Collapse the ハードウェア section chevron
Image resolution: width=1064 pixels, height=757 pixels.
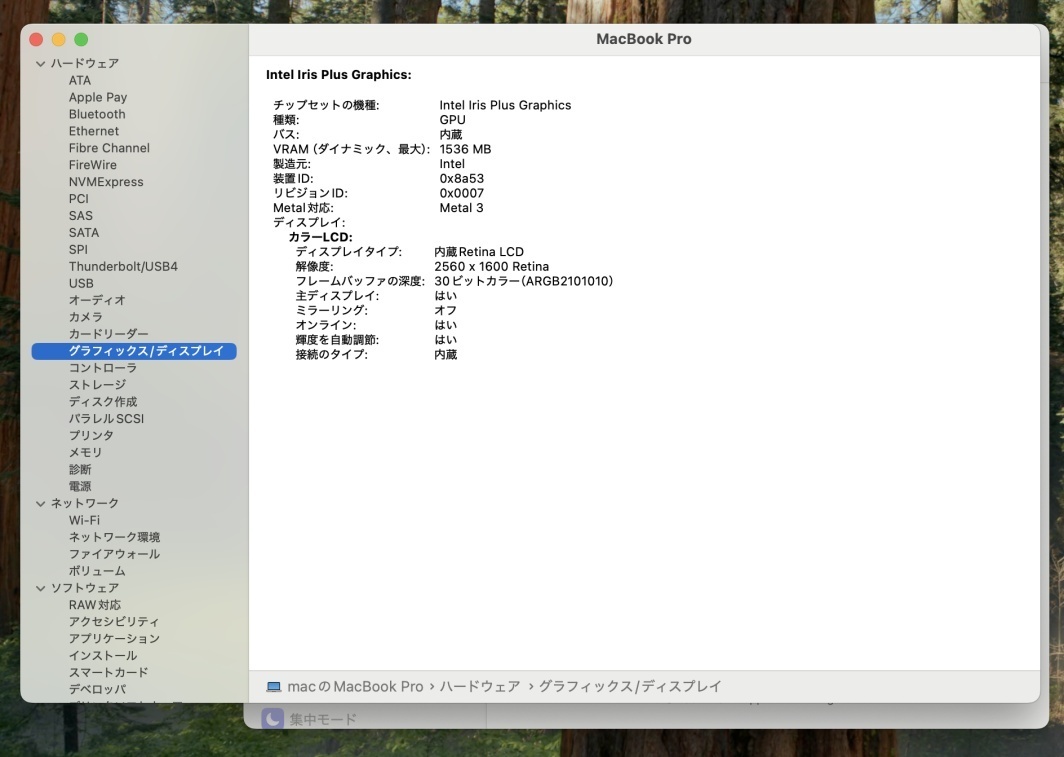(40, 64)
